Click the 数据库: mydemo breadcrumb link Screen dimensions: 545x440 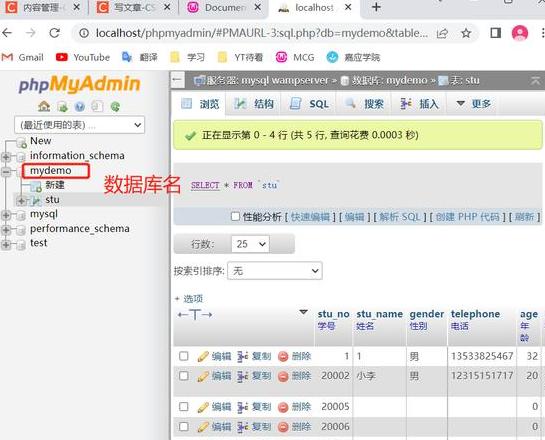pyautogui.click(x=389, y=80)
